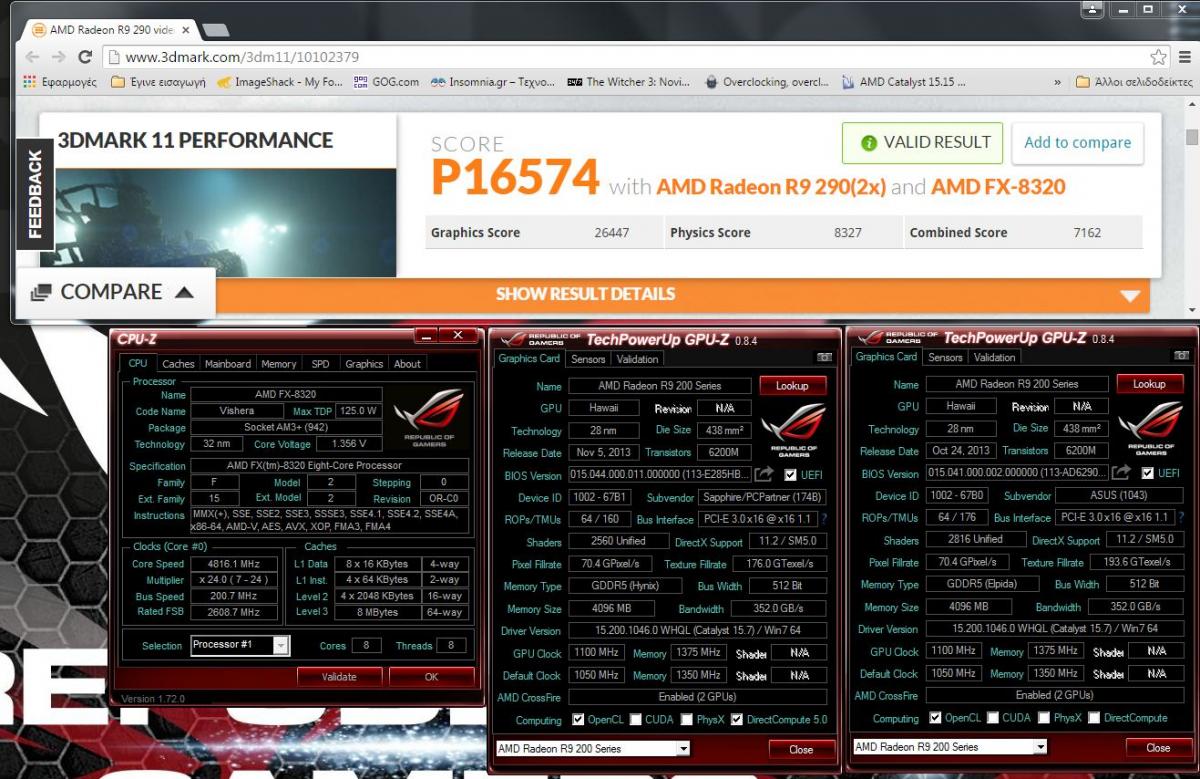Viewport: 1200px width, 779px height.
Task: Open the Έγινε εισαγωγή bookmarks folder
Action: click(158, 82)
